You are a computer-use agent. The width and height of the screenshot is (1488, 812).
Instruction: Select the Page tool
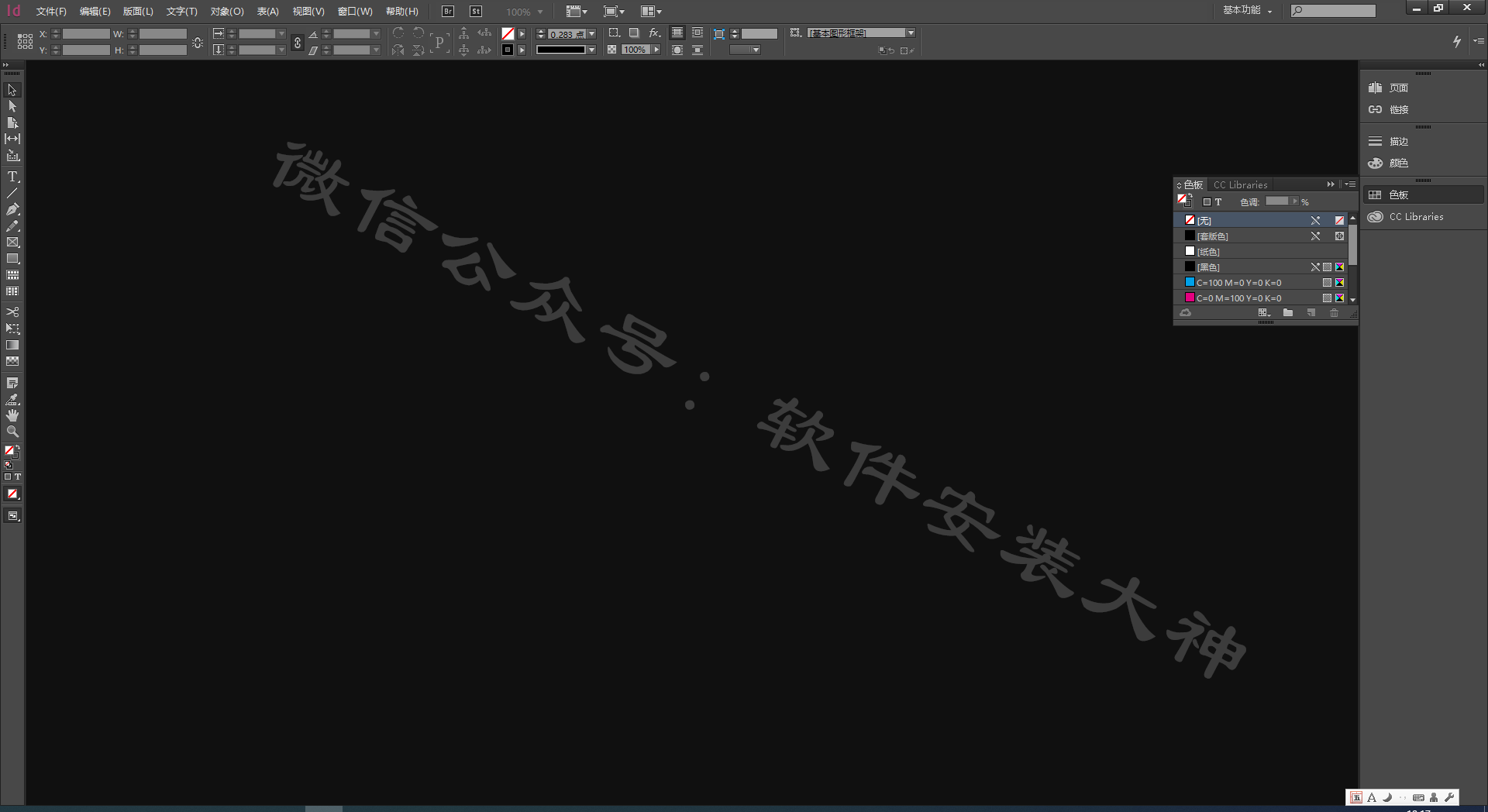coord(12,122)
